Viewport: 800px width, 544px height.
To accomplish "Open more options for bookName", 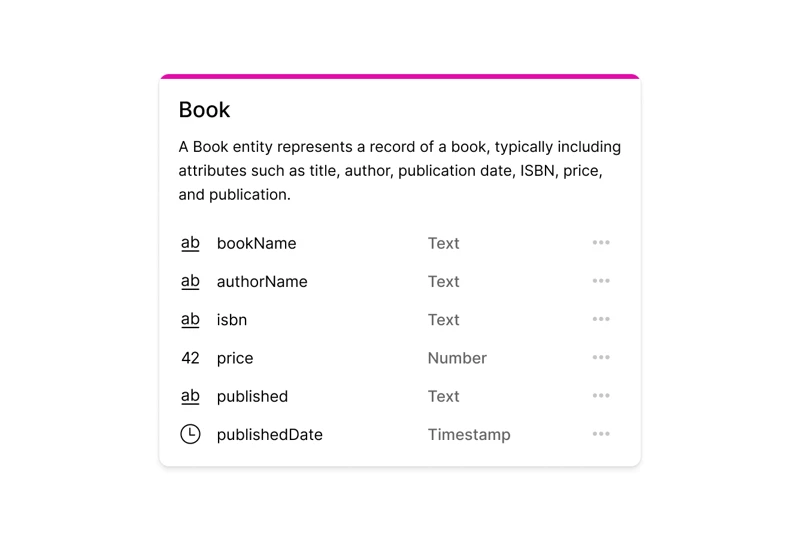I will (x=601, y=243).
